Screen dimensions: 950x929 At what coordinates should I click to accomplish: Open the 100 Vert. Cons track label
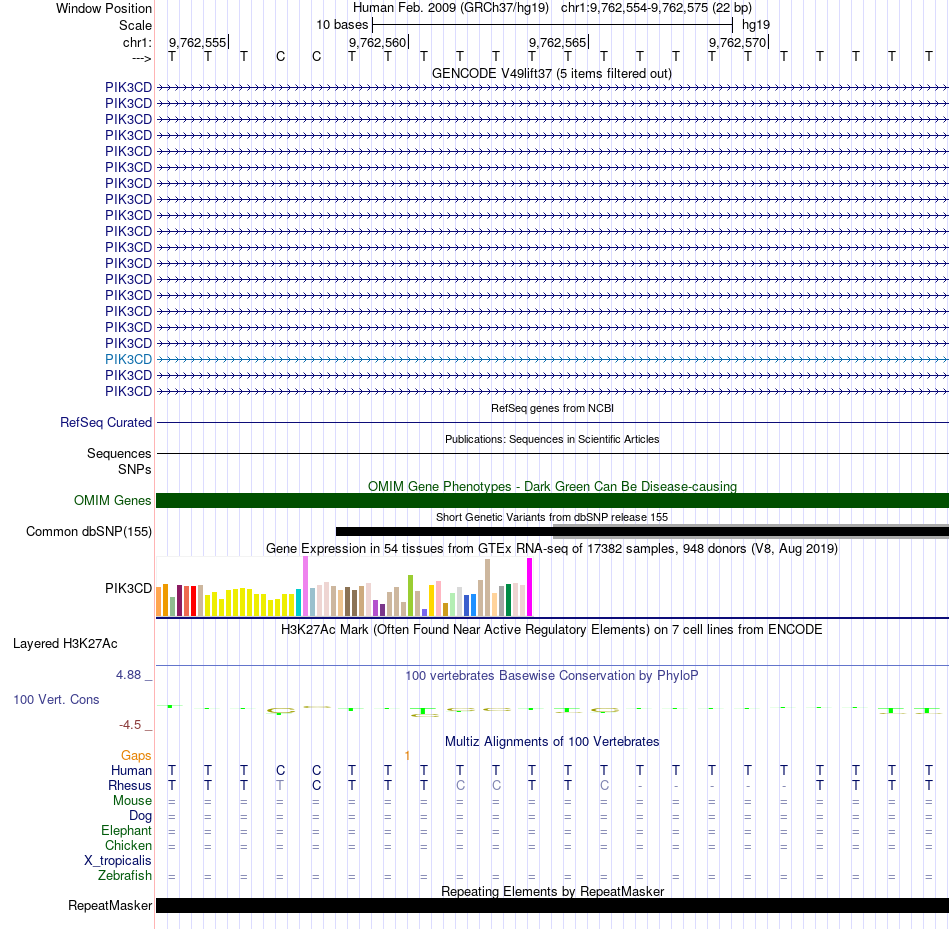pos(56,699)
